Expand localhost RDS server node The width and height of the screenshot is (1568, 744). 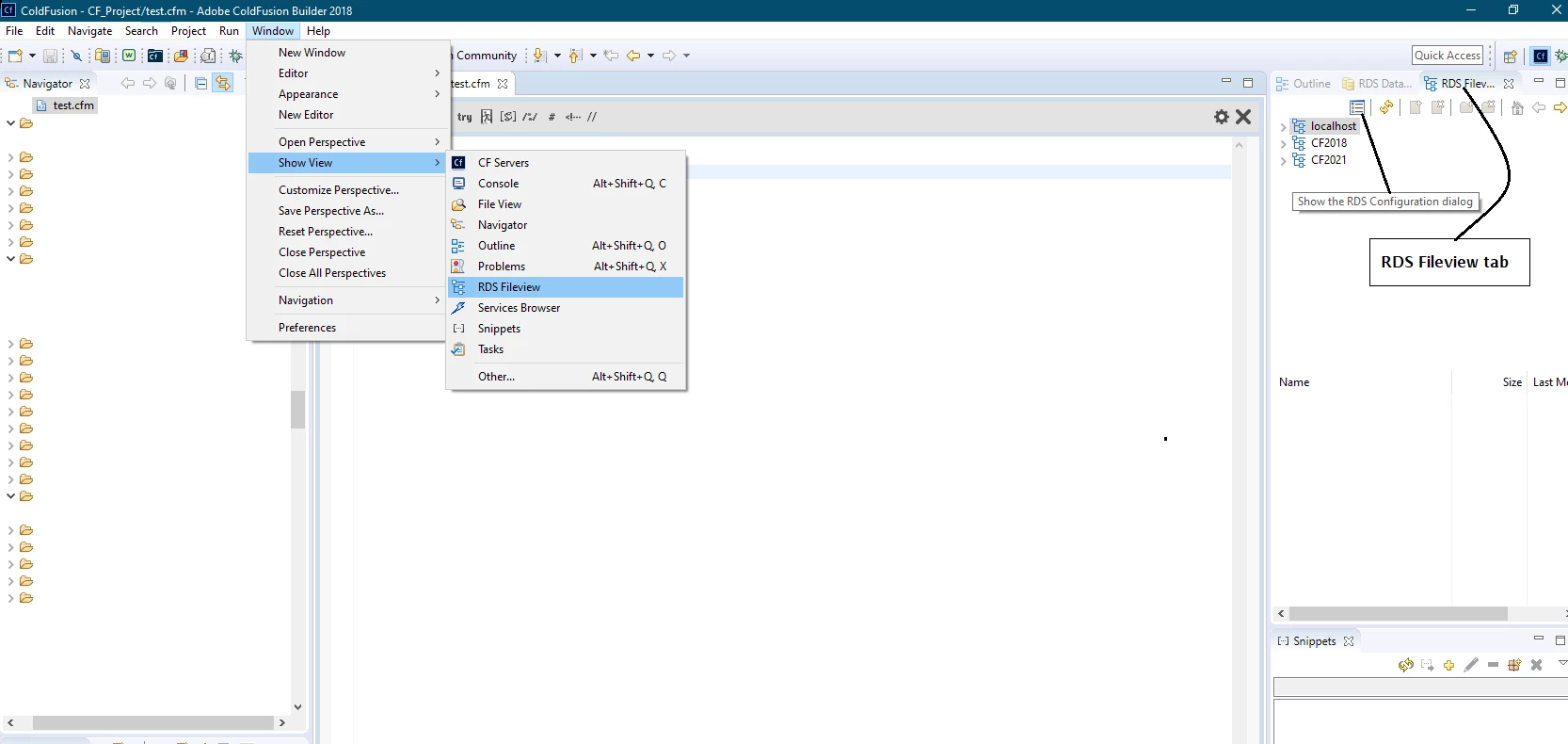pos(1283,127)
